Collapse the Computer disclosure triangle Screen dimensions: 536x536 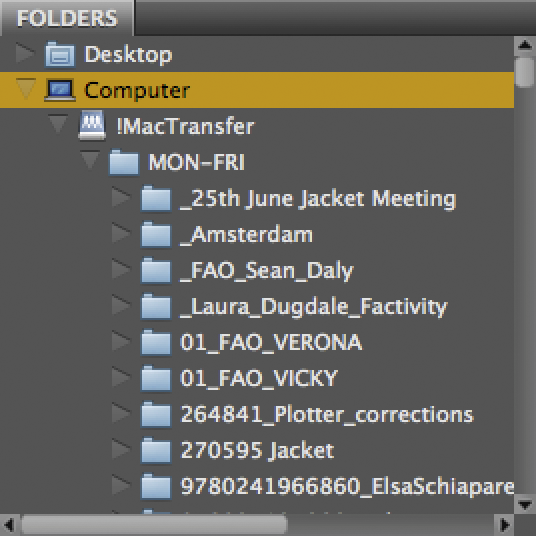26,89
